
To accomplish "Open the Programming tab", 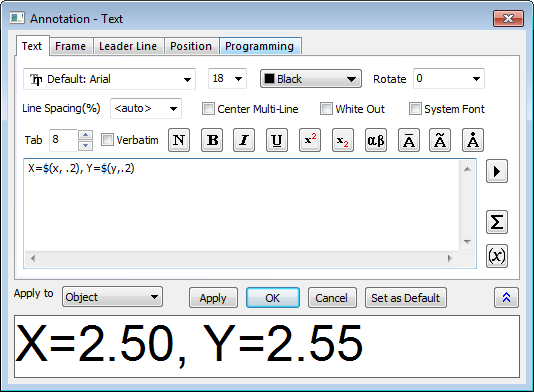I will click(260, 46).
